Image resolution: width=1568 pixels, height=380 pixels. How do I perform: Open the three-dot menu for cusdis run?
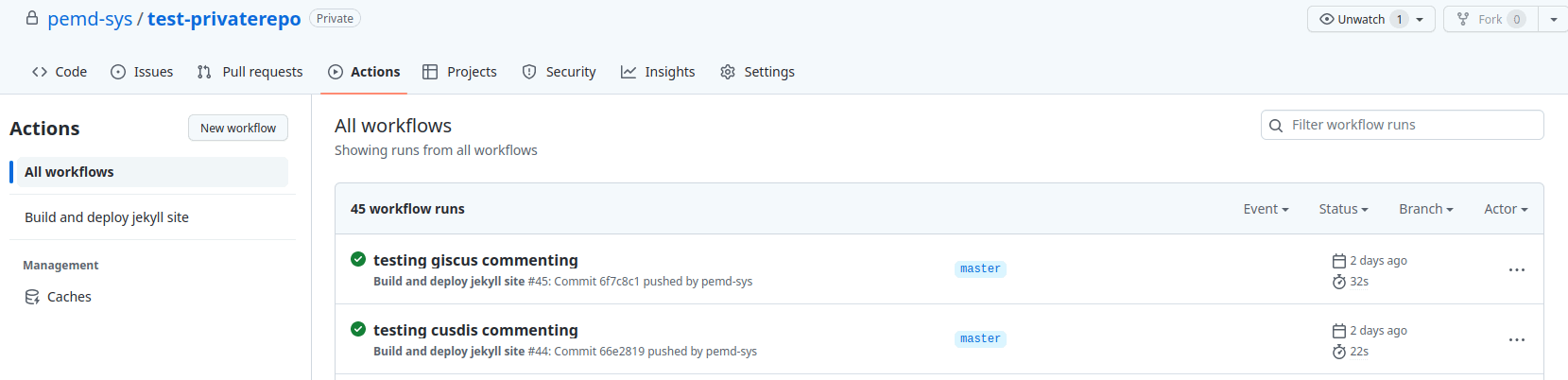pos(1517,340)
